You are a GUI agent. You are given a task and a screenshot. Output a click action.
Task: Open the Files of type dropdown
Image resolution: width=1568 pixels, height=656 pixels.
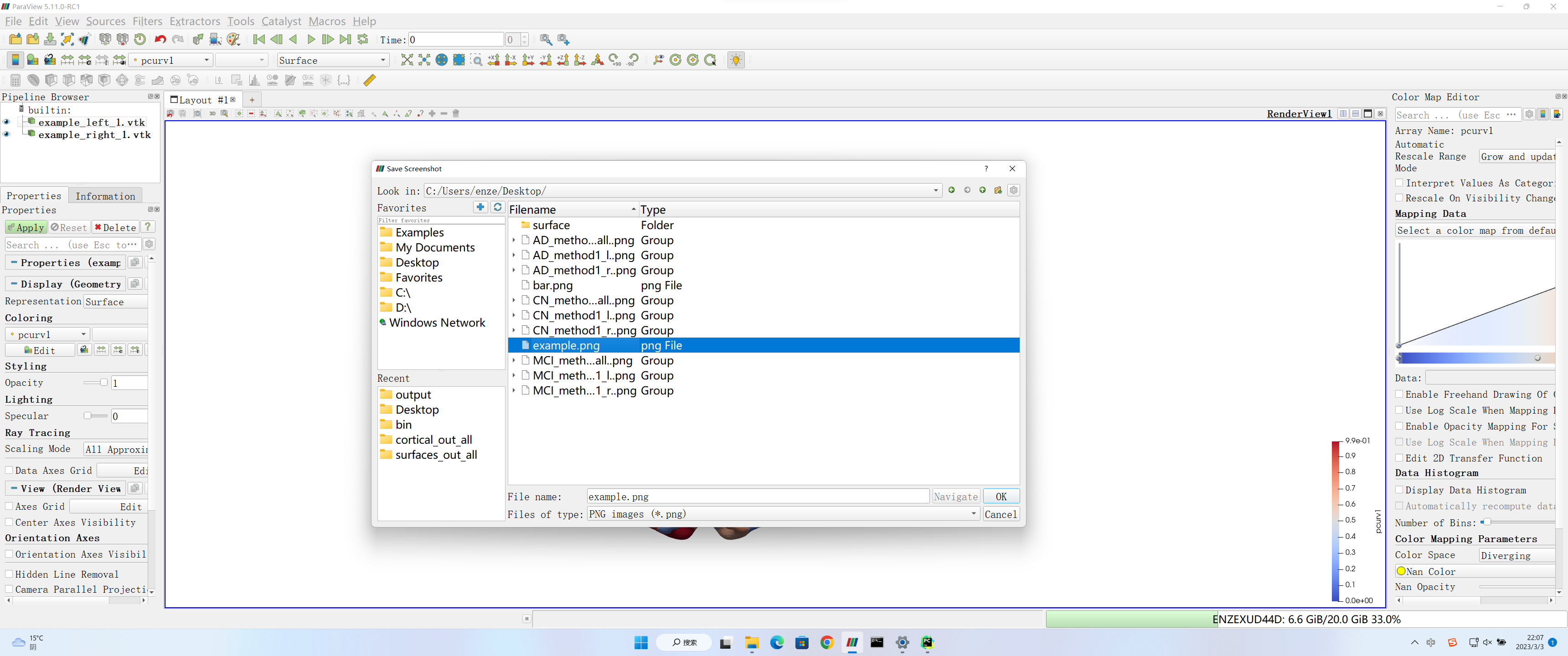point(783,514)
